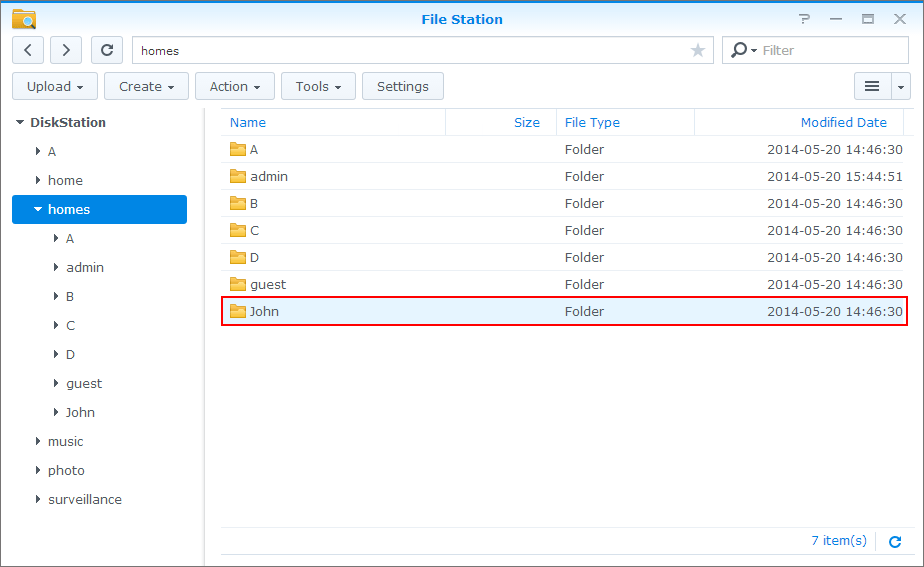Image resolution: width=924 pixels, height=567 pixels.
Task: Bookmark homes with the star icon
Action: [x=698, y=51]
